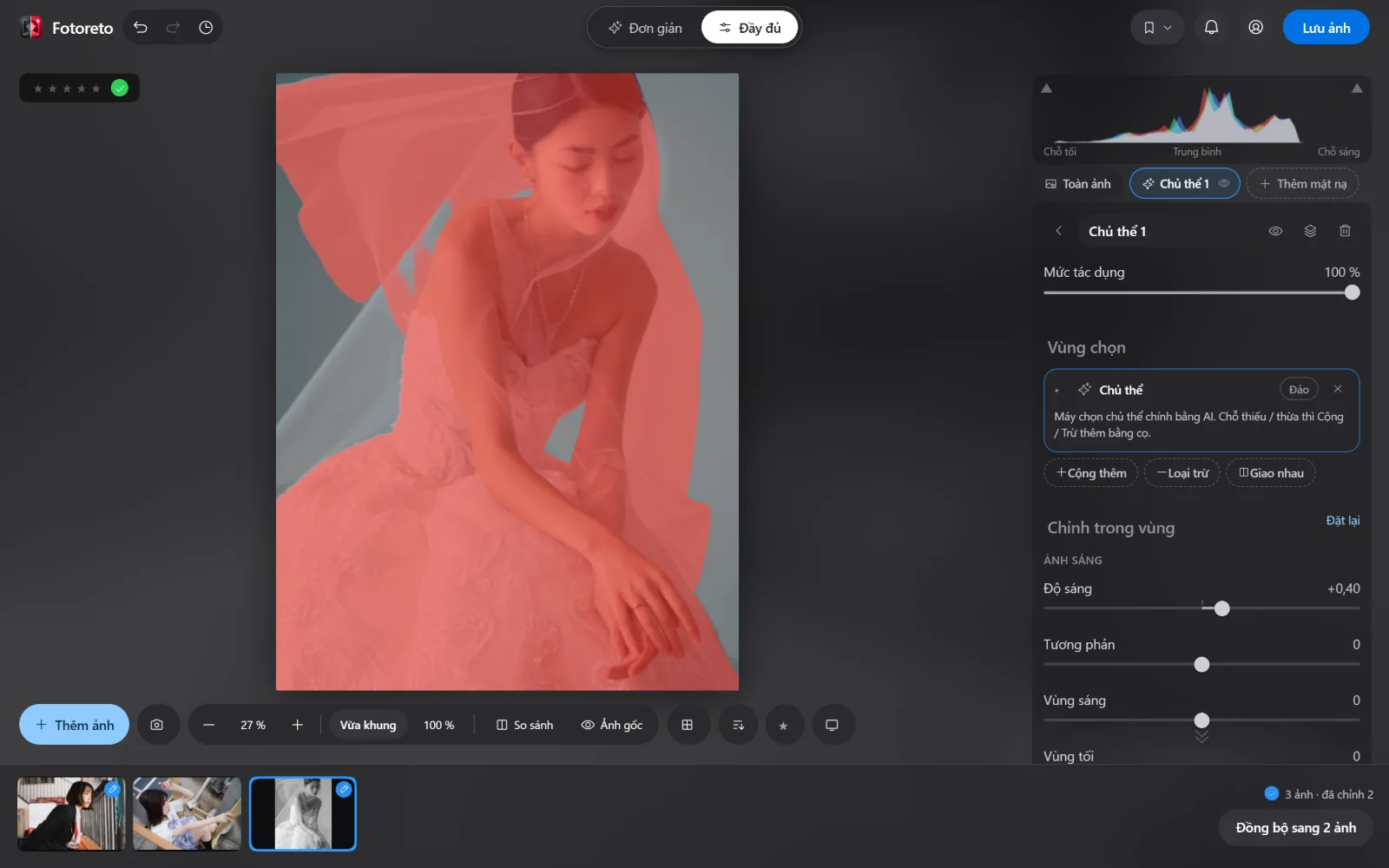Adjust the Tương phản slider handle
The width and height of the screenshot is (1389, 868).
pos(1201,665)
